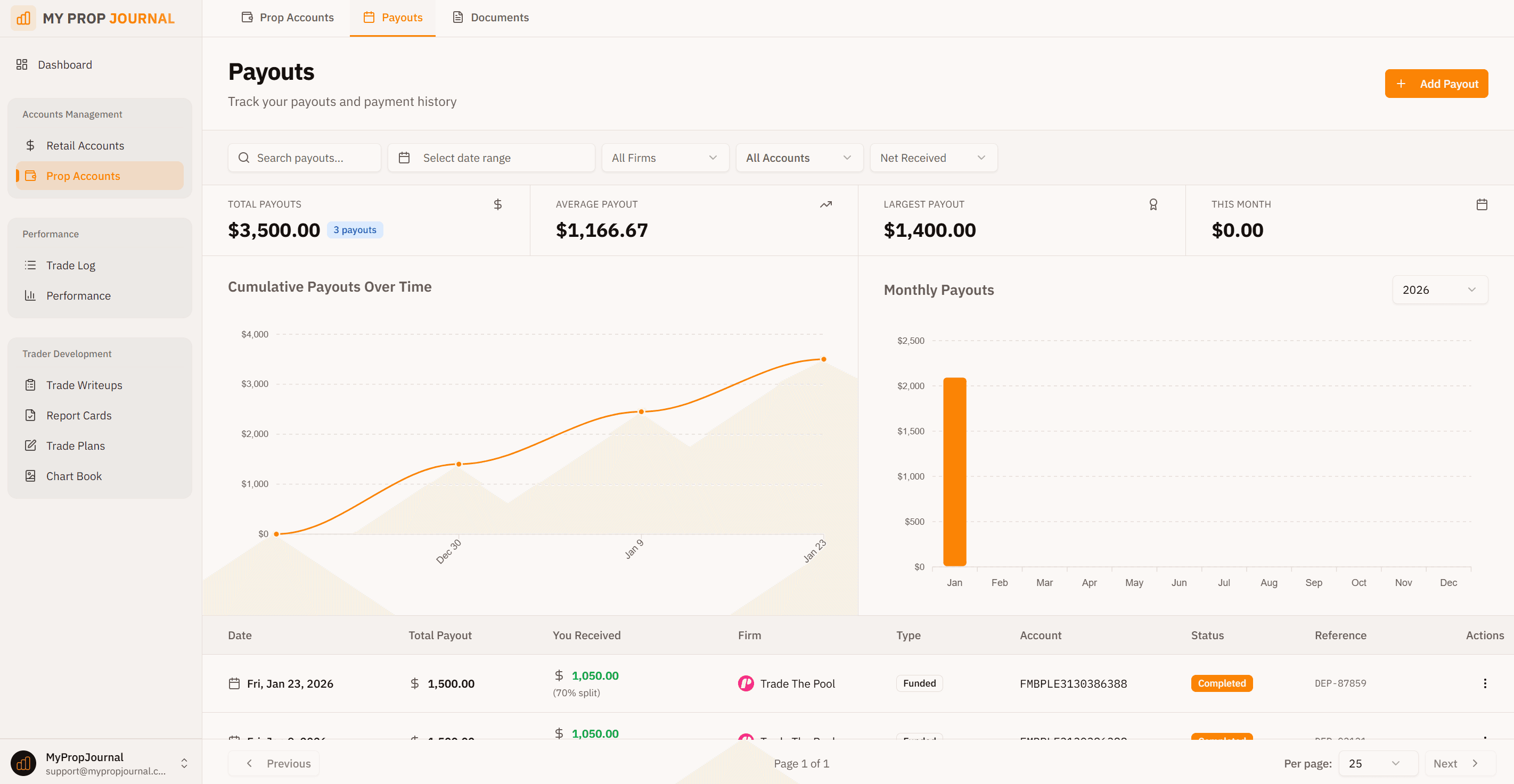Image resolution: width=1514 pixels, height=784 pixels.
Task: Switch to the Documents tab
Action: (x=490, y=18)
